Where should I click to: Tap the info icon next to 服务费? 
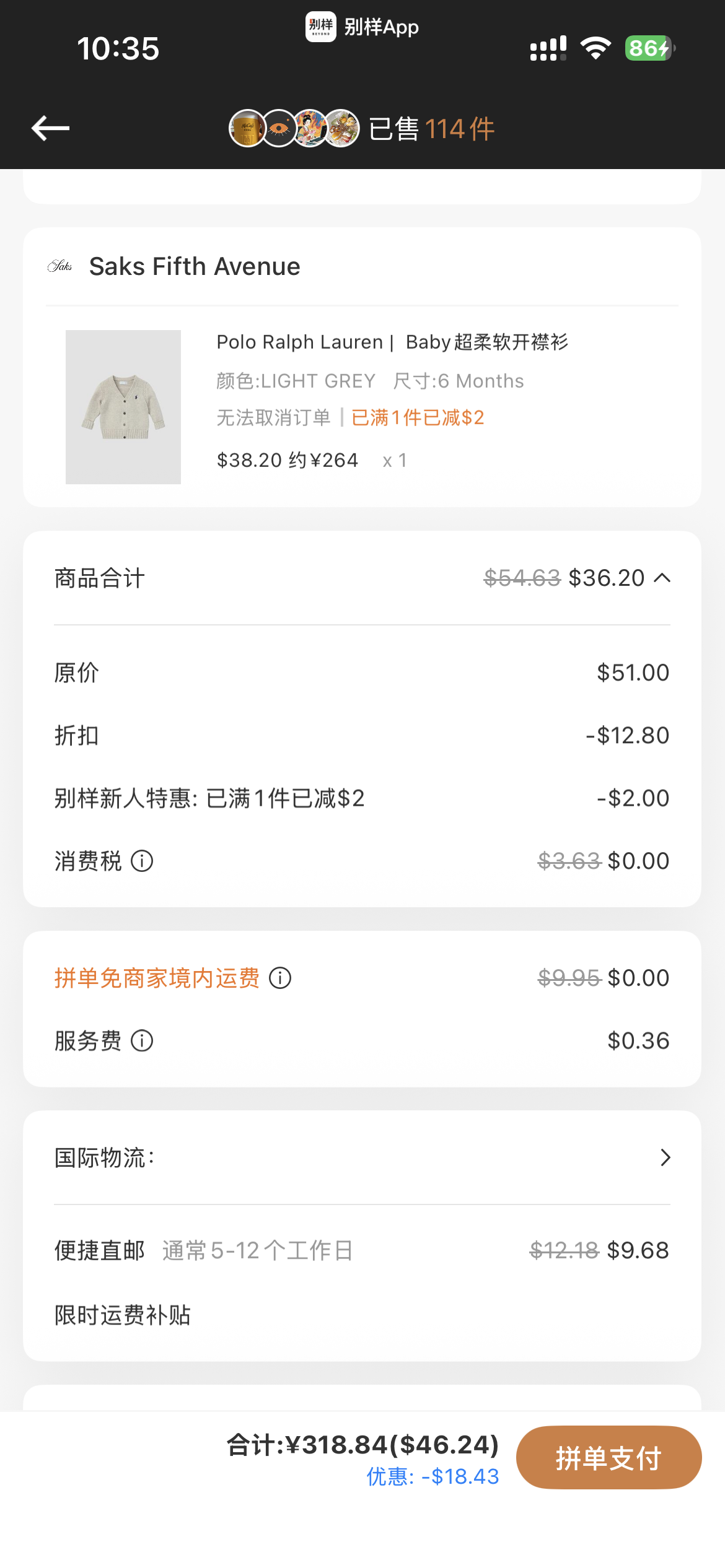[x=142, y=1040]
